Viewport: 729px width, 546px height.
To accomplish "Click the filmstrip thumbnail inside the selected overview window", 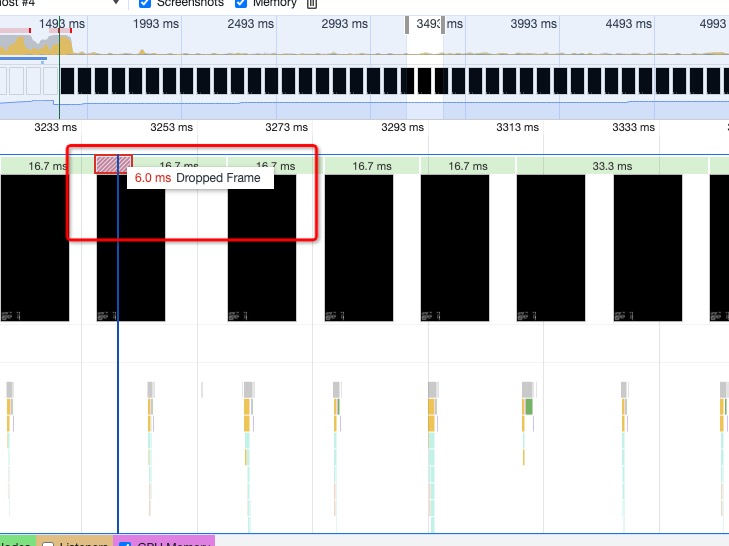I will (424, 81).
